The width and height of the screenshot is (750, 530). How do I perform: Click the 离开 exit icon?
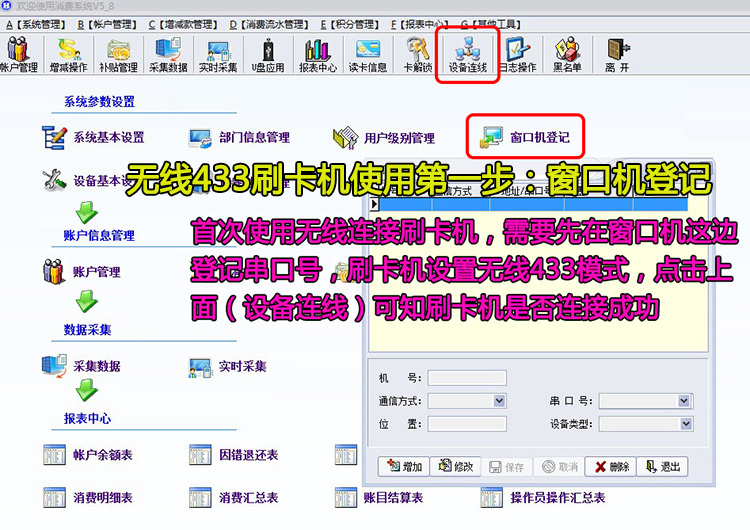617,54
